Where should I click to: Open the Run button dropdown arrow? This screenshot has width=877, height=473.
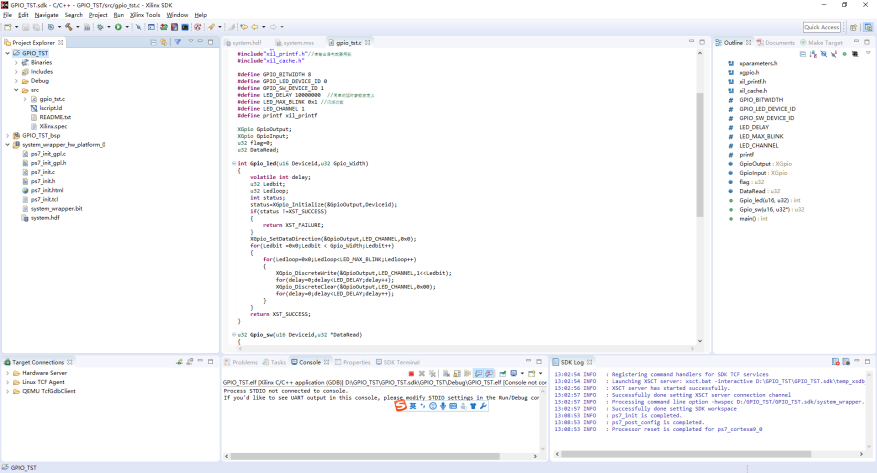tap(127, 27)
